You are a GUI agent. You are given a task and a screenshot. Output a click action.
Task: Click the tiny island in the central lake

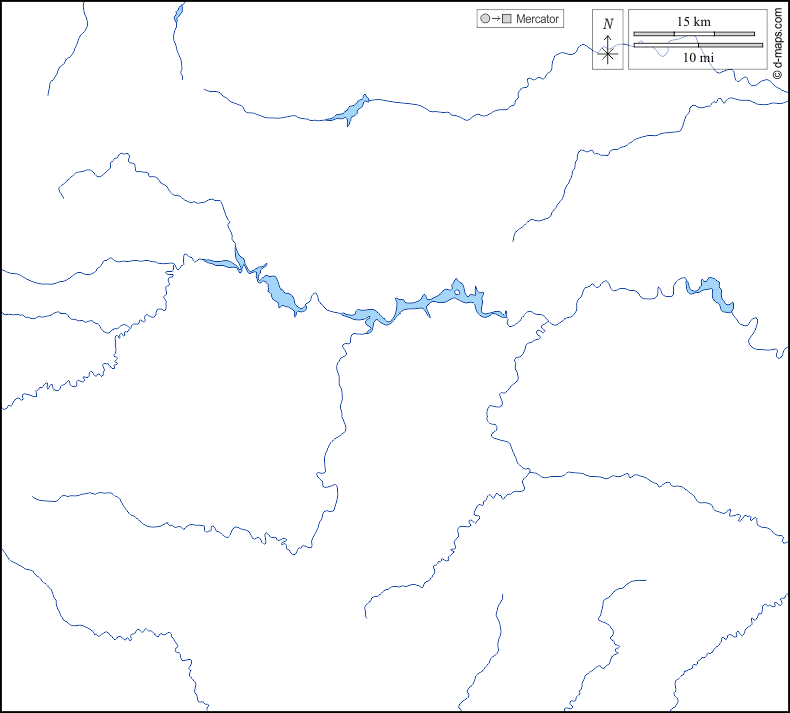(457, 292)
